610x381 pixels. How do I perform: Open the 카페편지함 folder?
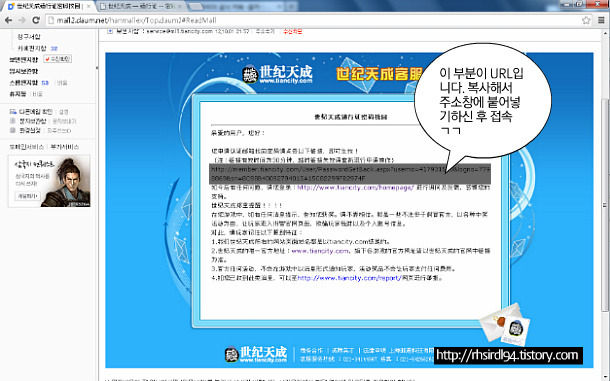point(32,48)
